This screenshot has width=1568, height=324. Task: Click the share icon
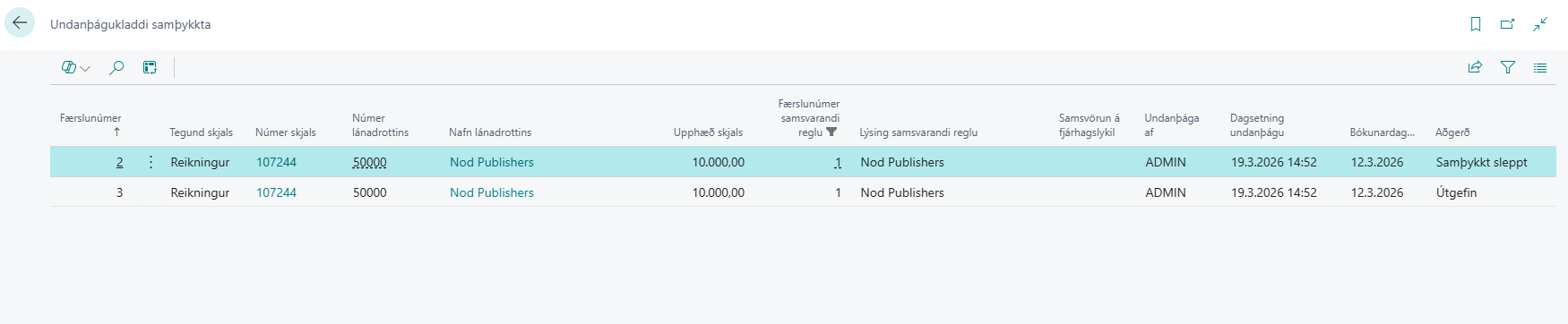coord(1475,67)
